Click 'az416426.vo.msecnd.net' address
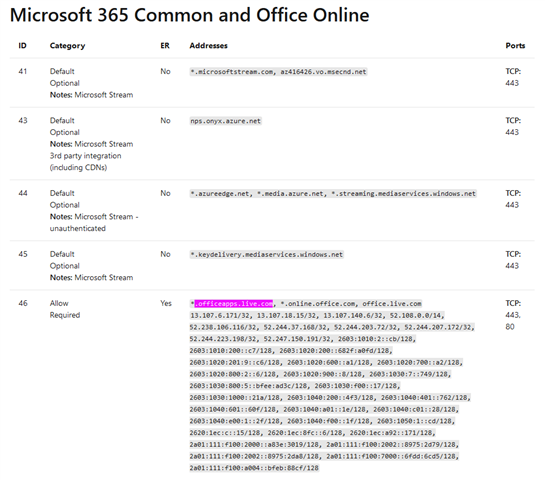Image resolution: width=545 pixels, height=480 pixels. click(324, 72)
